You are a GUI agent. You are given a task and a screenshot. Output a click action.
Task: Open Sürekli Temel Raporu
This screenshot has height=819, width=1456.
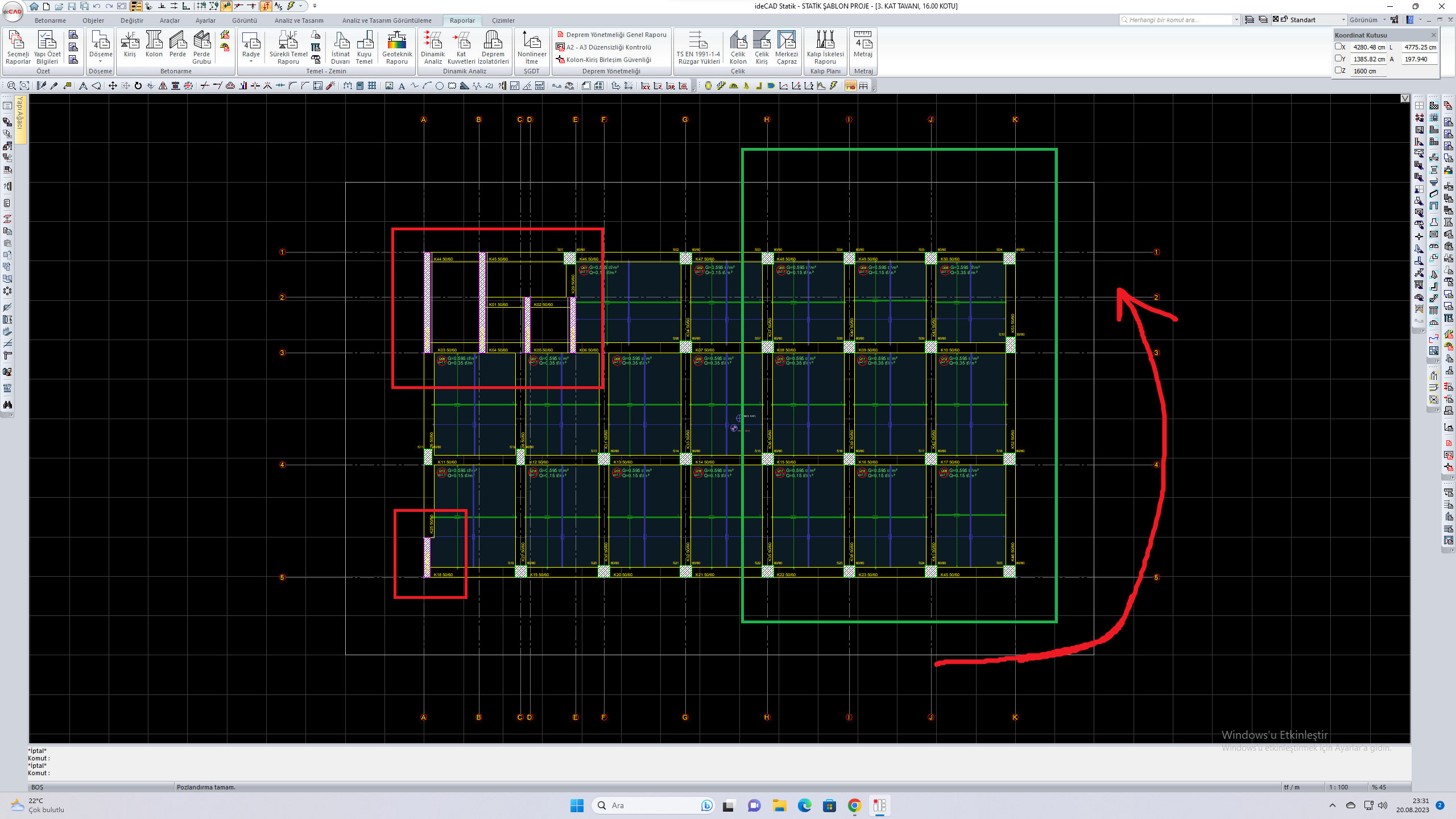pos(288,48)
